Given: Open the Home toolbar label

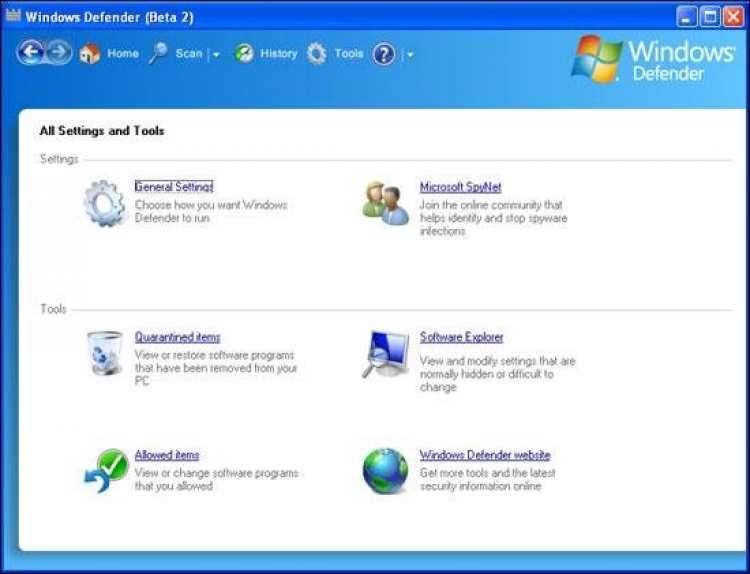Looking at the screenshot, I should tap(123, 53).
